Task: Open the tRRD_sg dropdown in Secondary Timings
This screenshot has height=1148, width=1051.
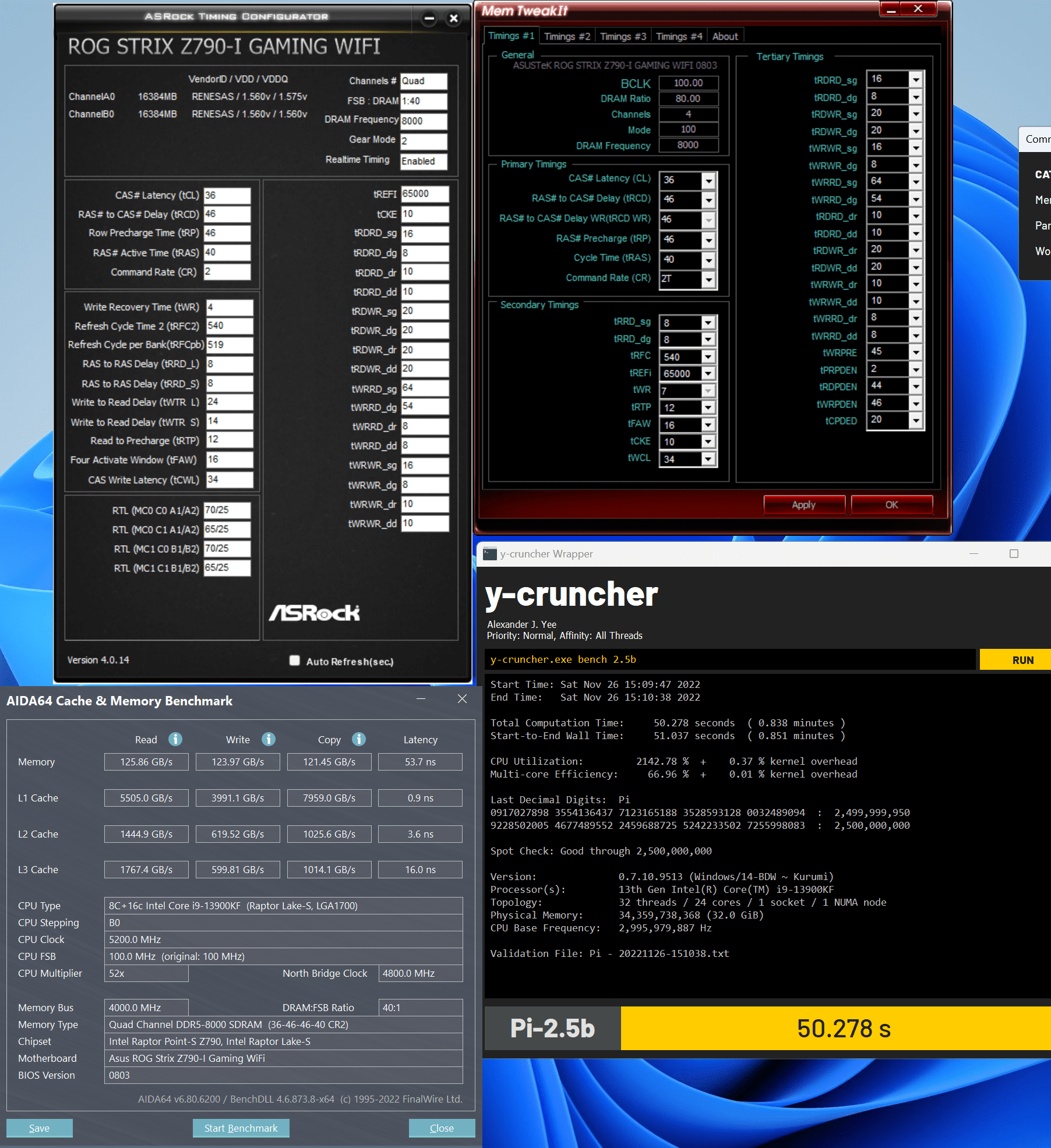Action: click(708, 322)
